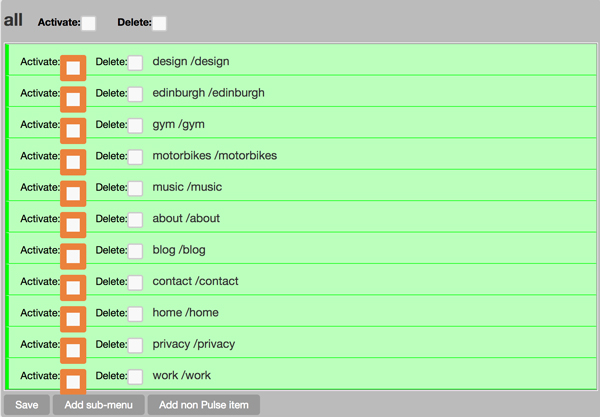The height and width of the screenshot is (417, 600).
Task: Select Delete checkbox on blog row
Action: [135, 251]
